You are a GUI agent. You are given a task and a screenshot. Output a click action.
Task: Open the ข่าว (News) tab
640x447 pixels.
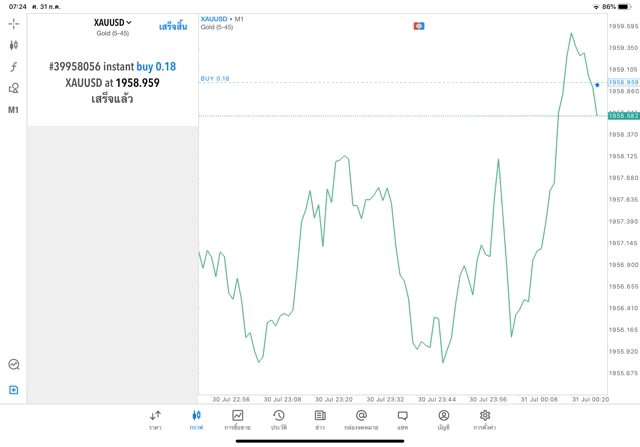coord(319,420)
